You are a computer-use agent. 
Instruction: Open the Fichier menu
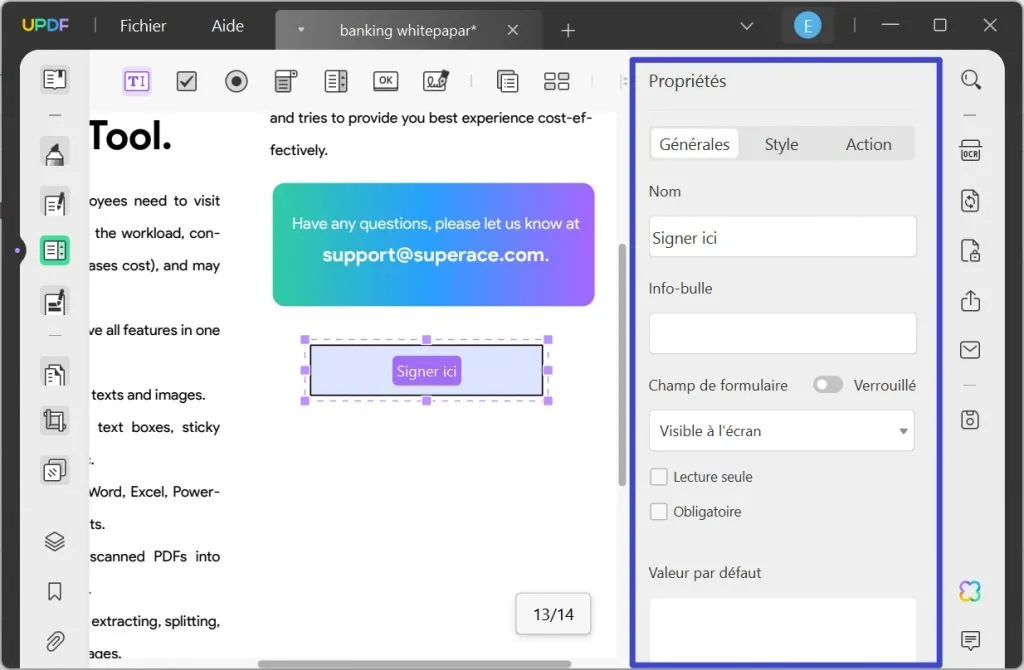coord(142,27)
